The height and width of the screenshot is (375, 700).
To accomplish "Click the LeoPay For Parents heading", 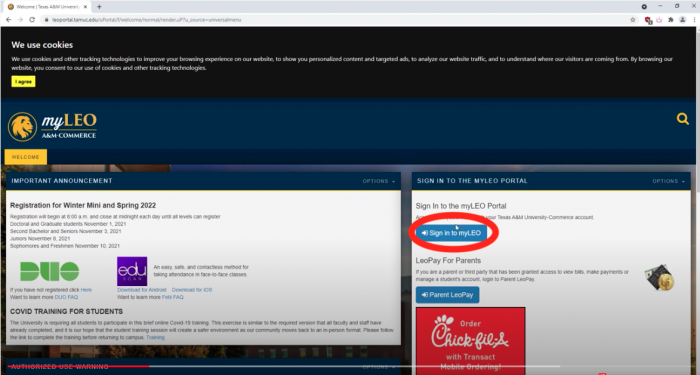I will [x=448, y=260].
